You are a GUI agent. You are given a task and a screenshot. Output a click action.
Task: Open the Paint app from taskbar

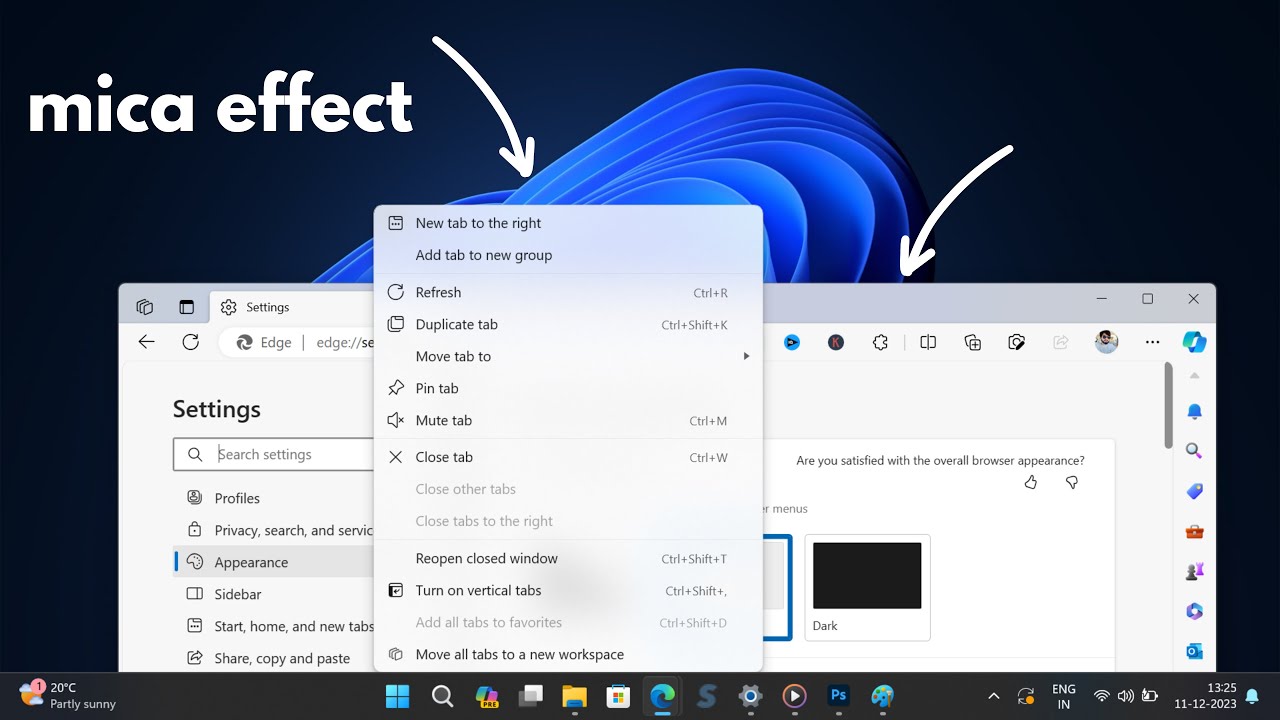[882, 696]
